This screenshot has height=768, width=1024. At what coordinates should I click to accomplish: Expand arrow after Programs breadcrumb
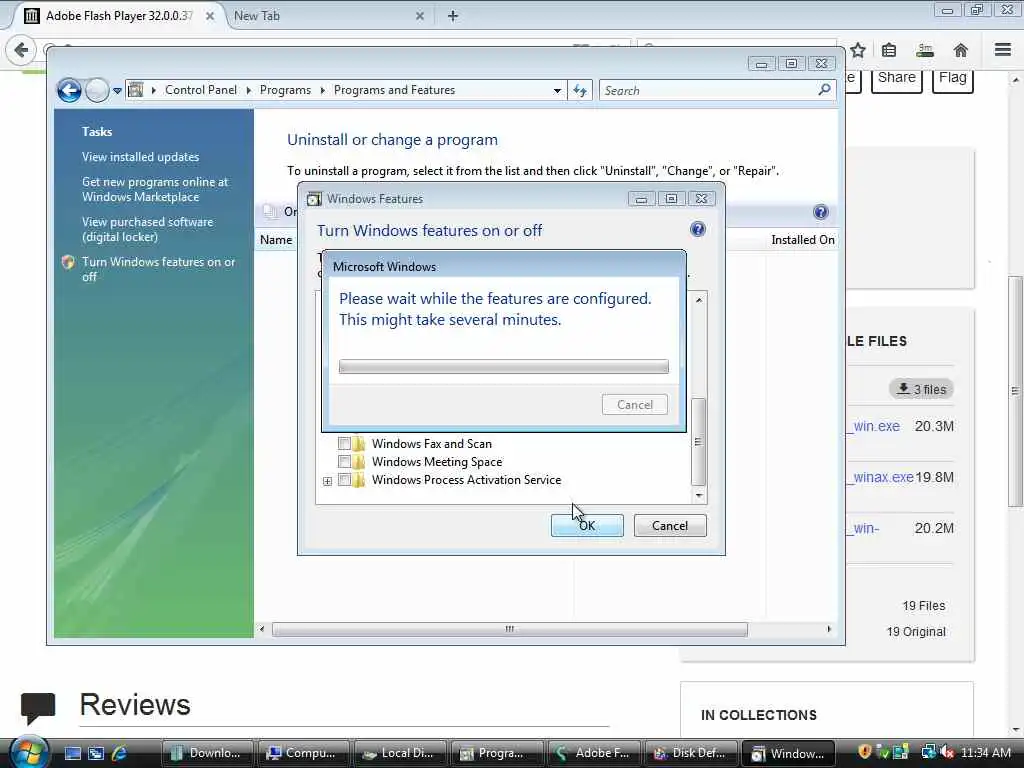point(323,90)
